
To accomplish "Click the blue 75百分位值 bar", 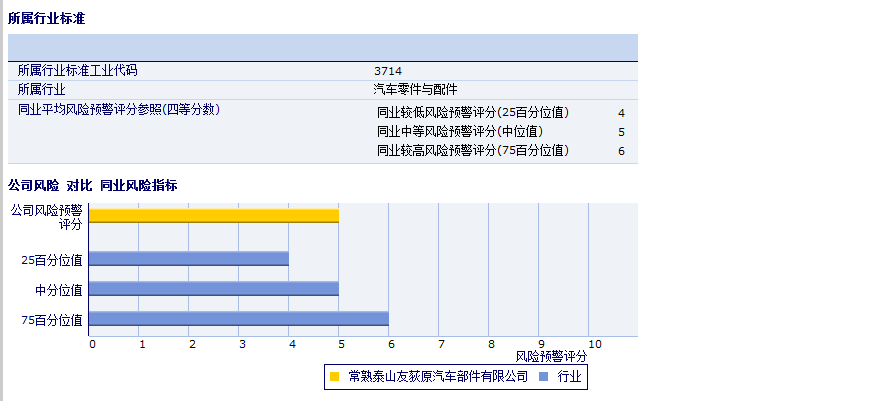I will pos(239,319).
